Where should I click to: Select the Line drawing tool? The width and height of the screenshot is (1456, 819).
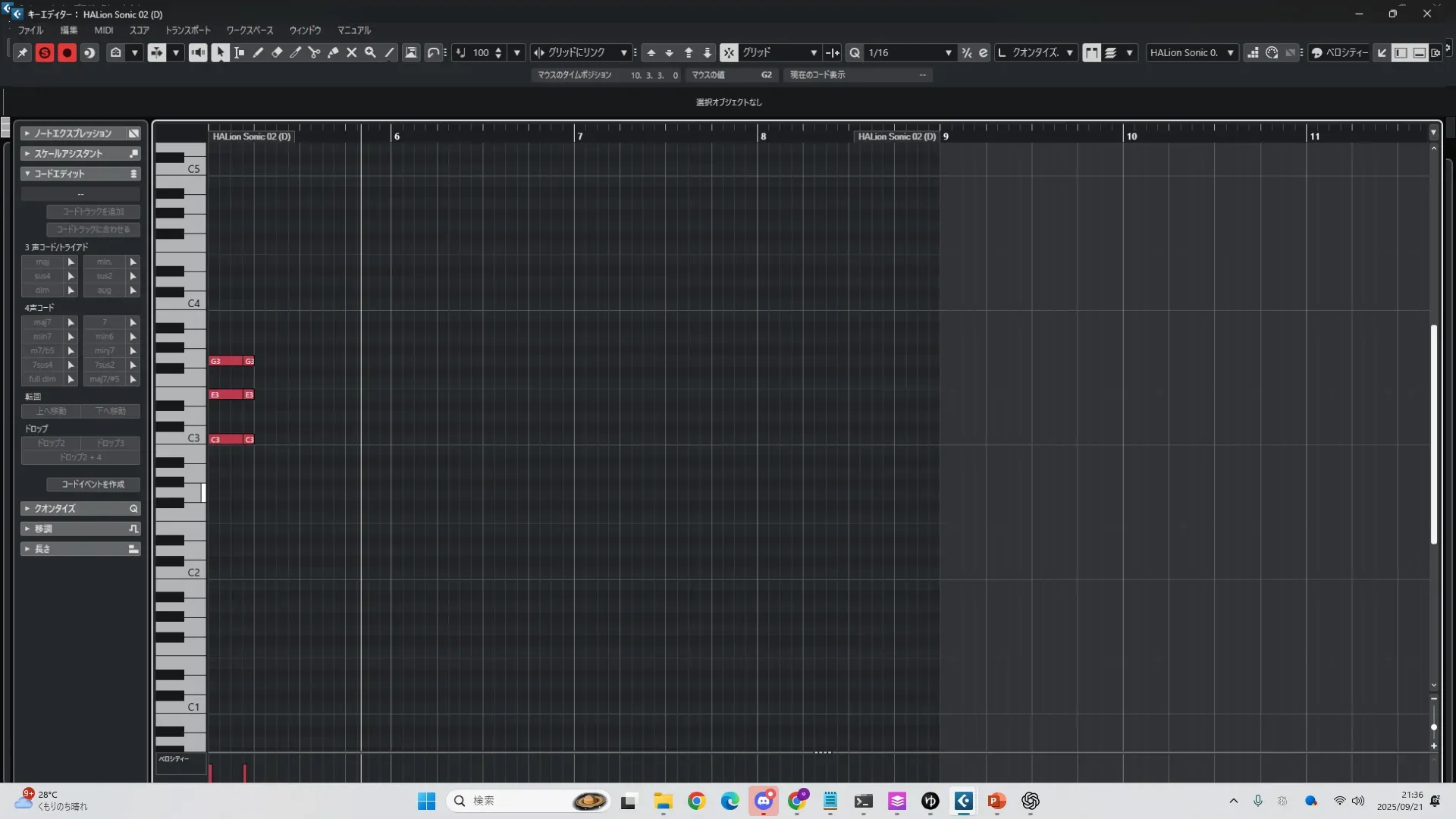(389, 52)
